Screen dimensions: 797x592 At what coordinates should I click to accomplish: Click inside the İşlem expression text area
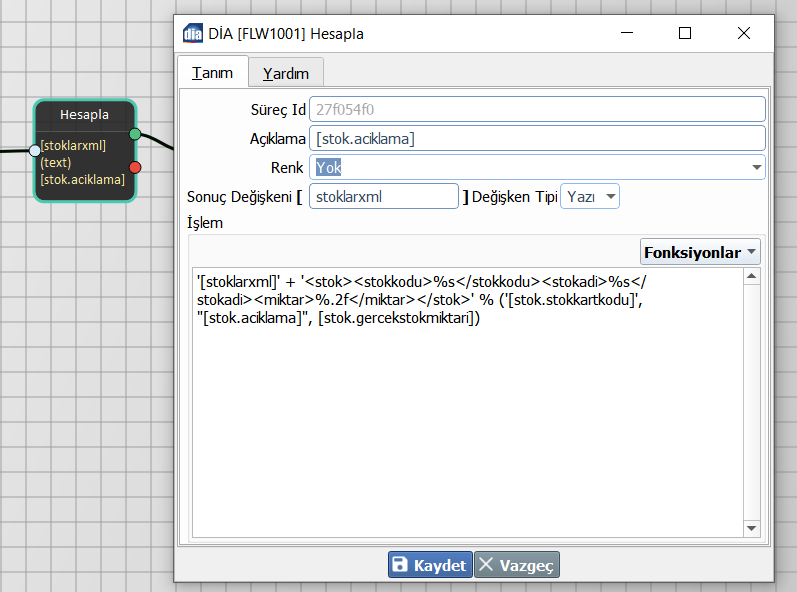click(x=468, y=402)
